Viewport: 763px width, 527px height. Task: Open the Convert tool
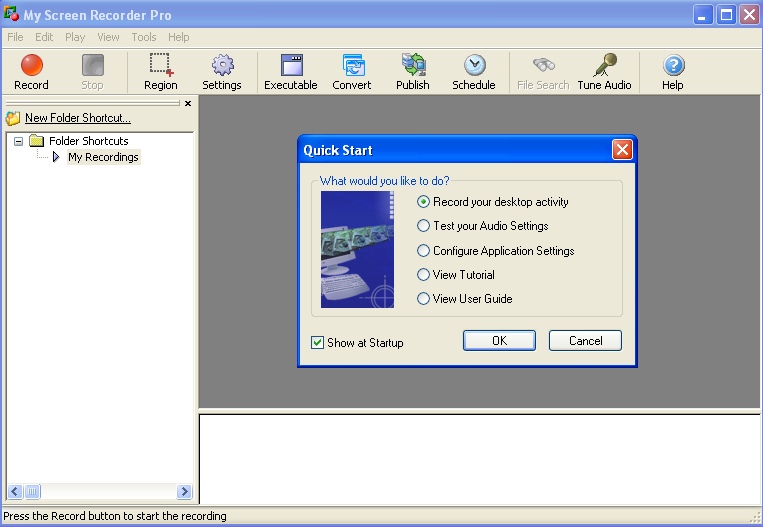[352, 72]
